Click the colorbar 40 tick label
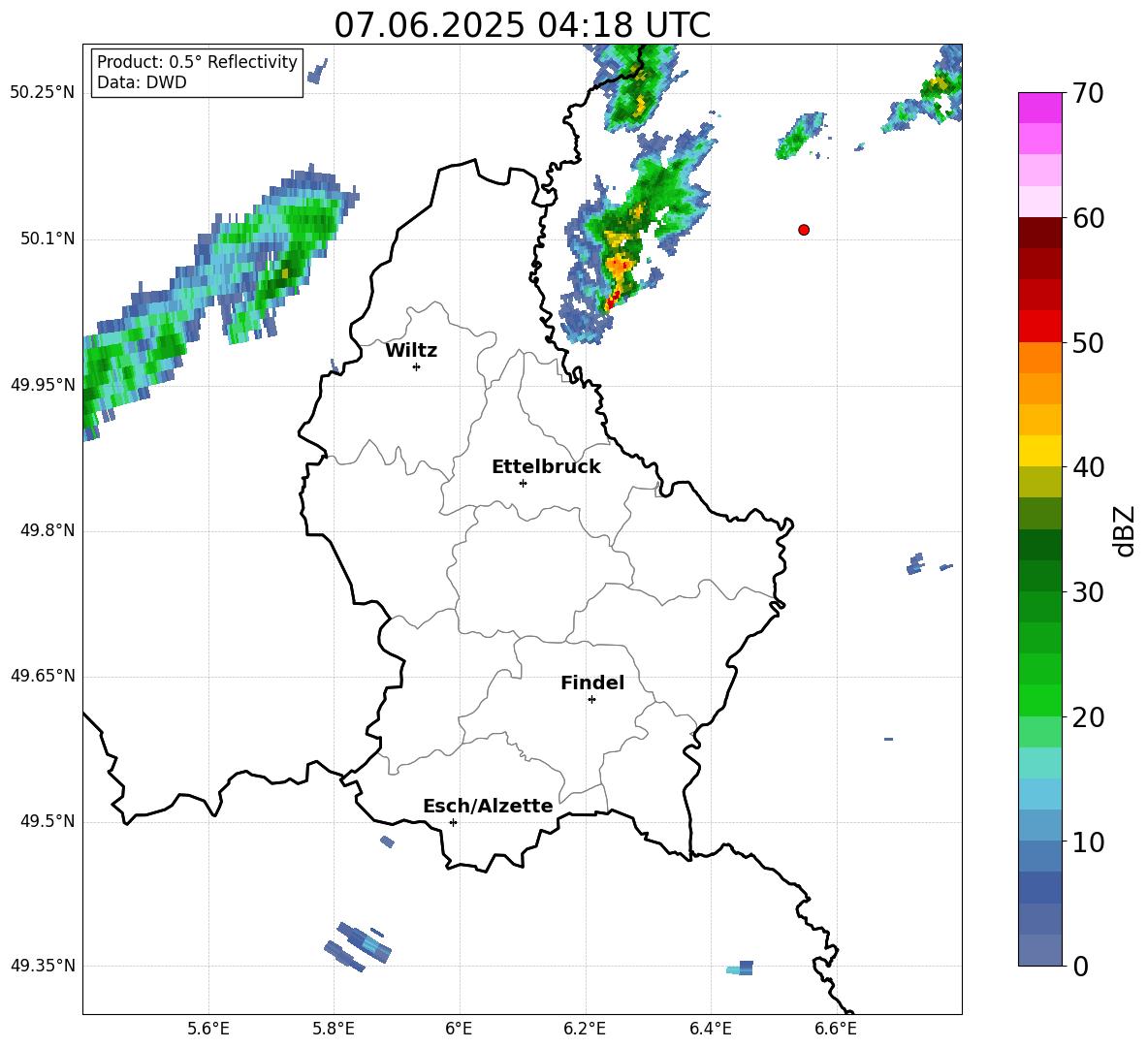Image resolution: width=1148 pixels, height=1048 pixels. click(x=1088, y=467)
